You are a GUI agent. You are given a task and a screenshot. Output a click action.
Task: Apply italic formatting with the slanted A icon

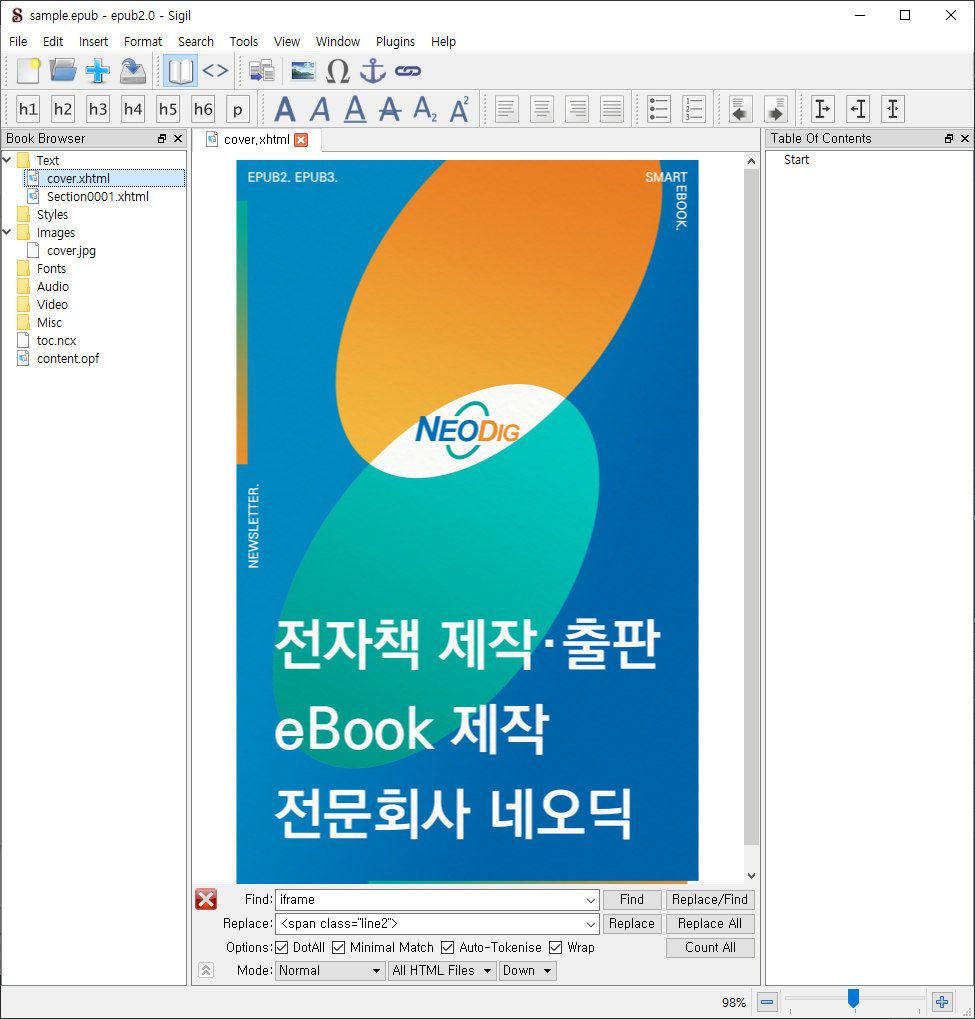click(320, 109)
